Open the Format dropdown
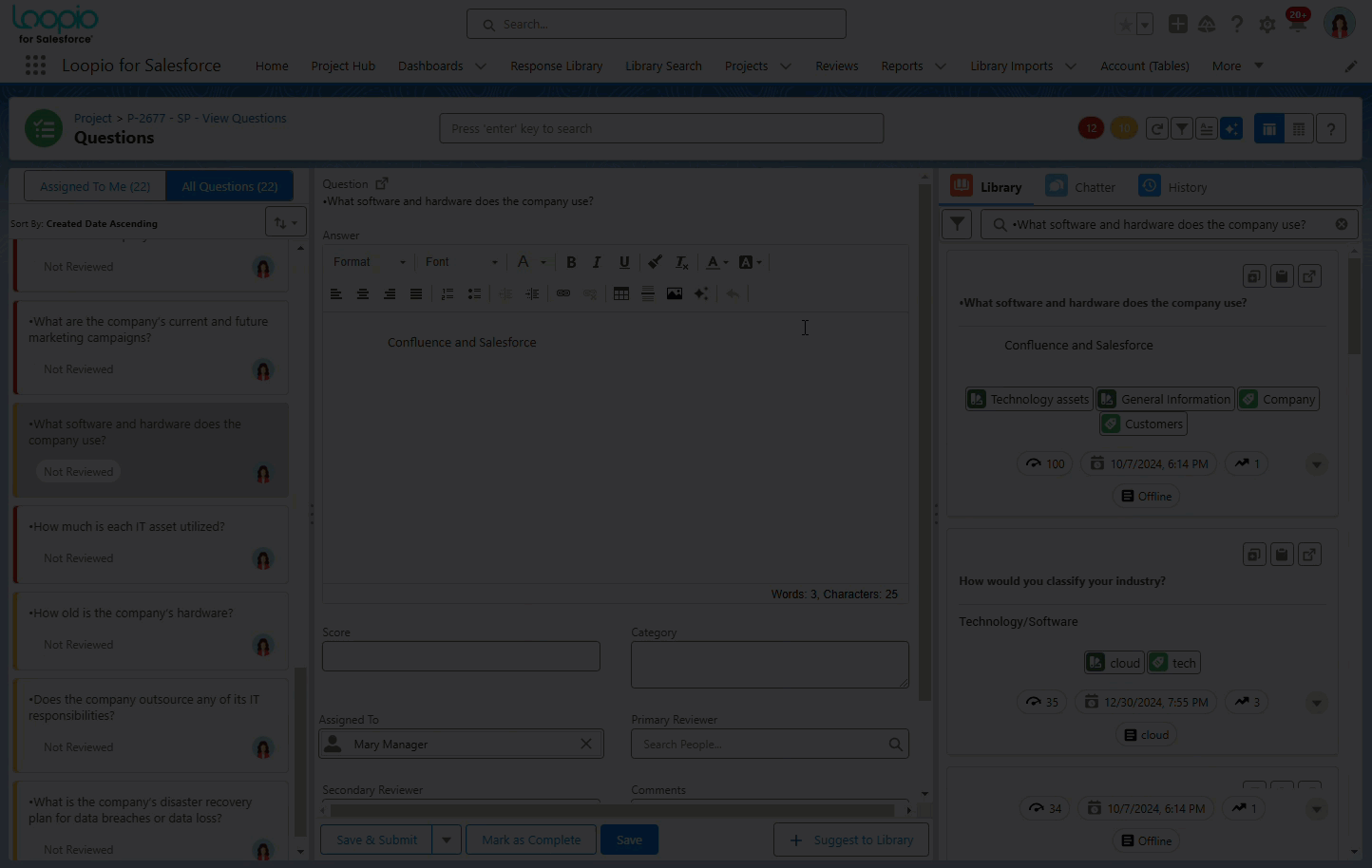Image resolution: width=1372 pixels, height=868 pixels. pos(369,262)
